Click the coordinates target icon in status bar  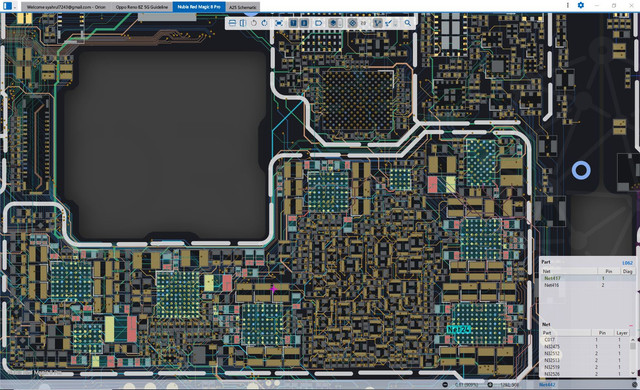tap(490, 385)
